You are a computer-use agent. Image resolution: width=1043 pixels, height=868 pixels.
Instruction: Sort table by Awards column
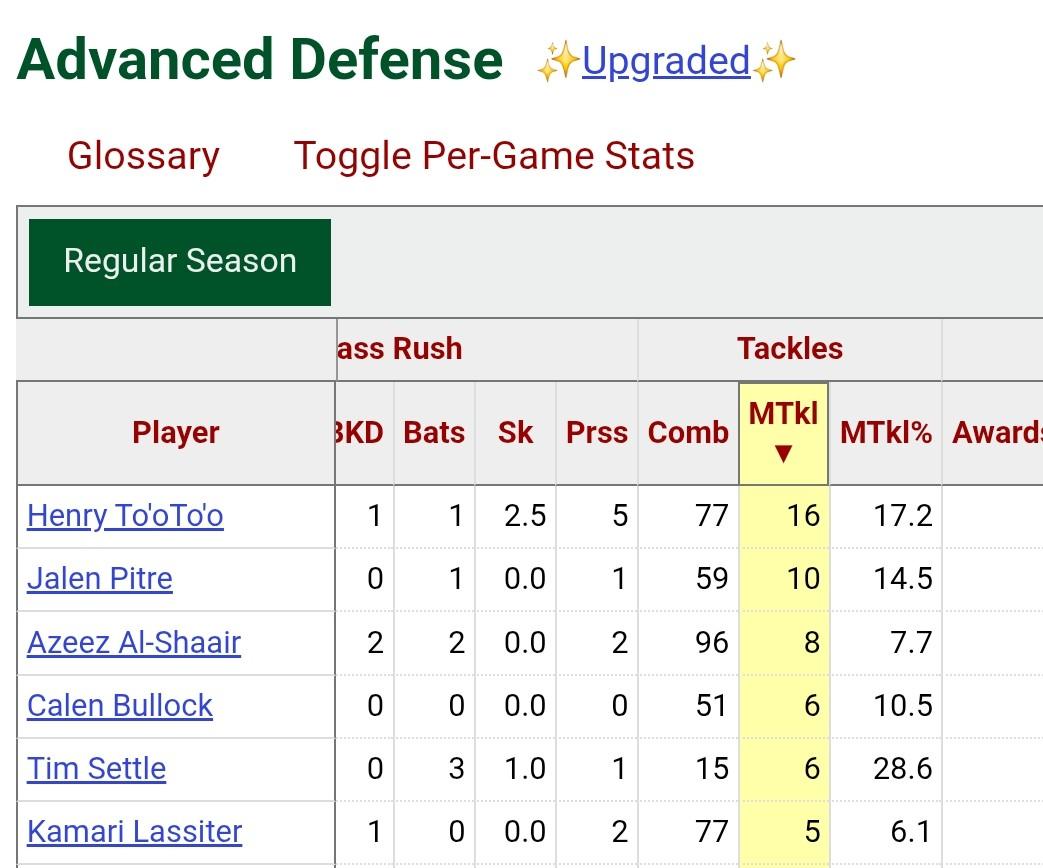pyautogui.click(x=996, y=433)
